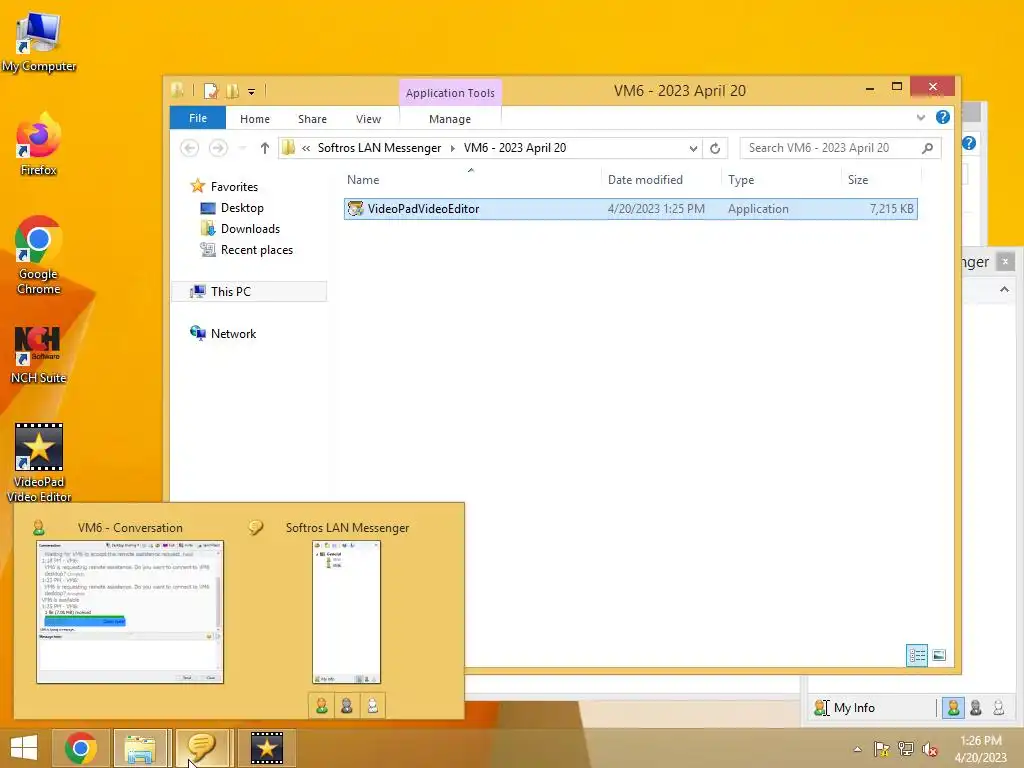This screenshot has width=1024, height=768.
Task: Click network tray icon
Action: pos(906,749)
